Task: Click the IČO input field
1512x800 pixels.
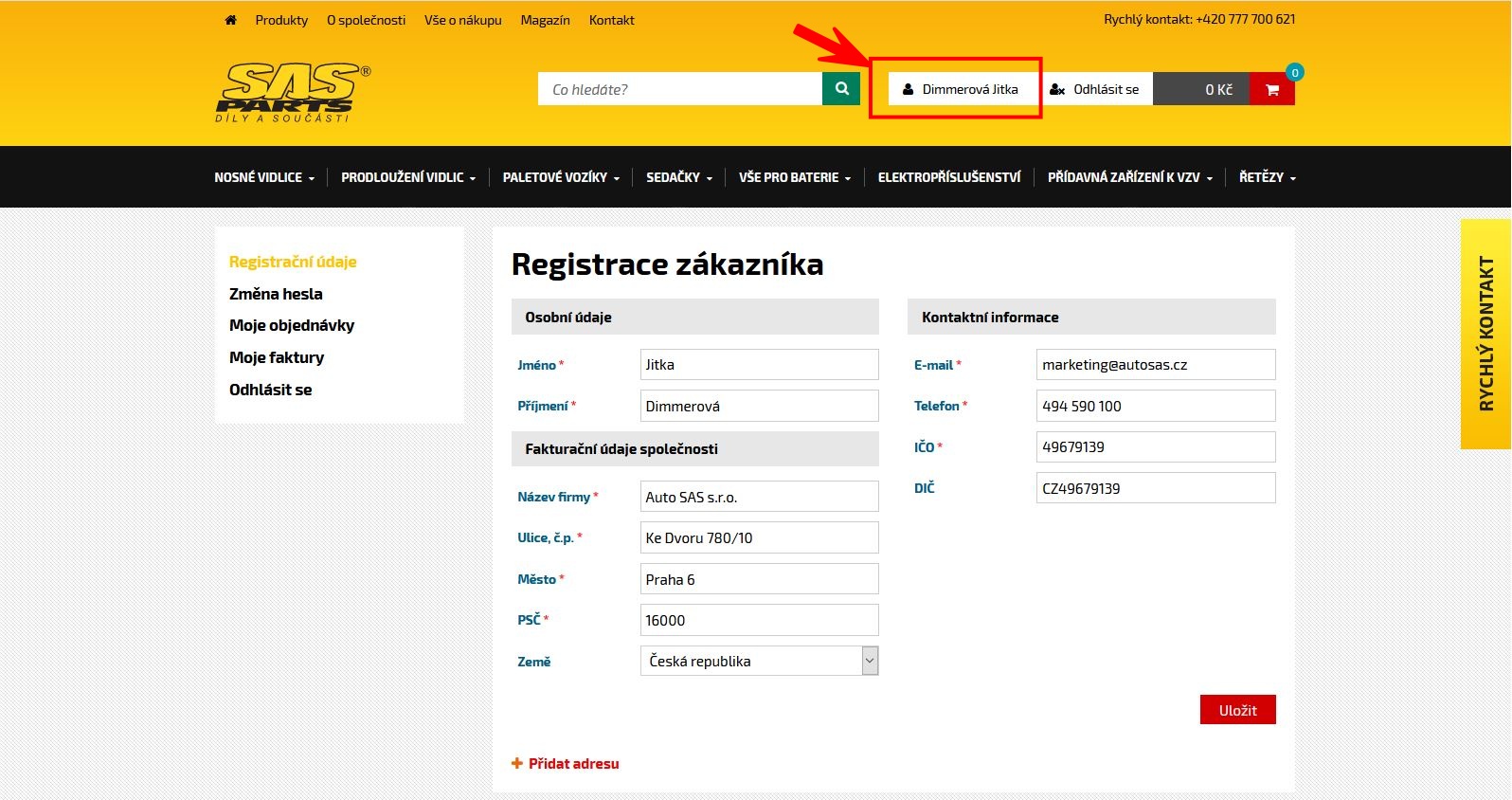Action: click(x=1156, y=446)
